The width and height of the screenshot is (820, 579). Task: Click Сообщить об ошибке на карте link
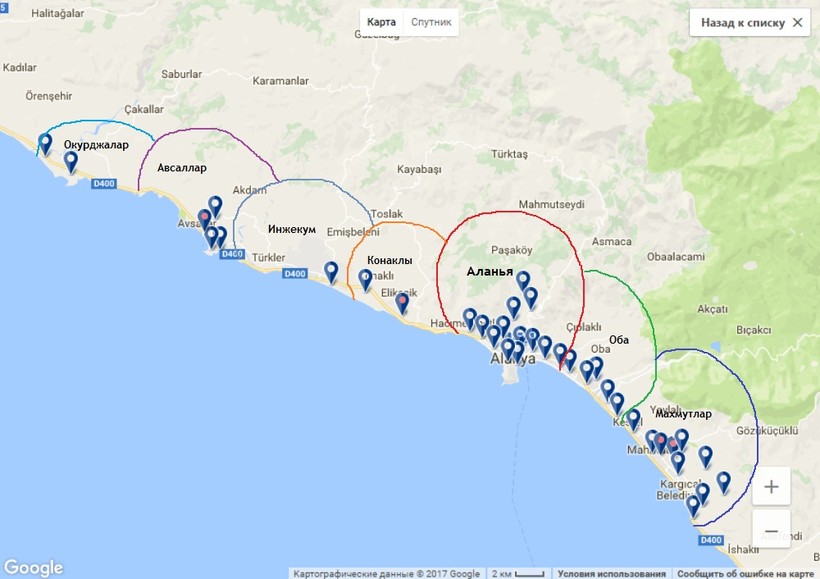click(747, 574)
